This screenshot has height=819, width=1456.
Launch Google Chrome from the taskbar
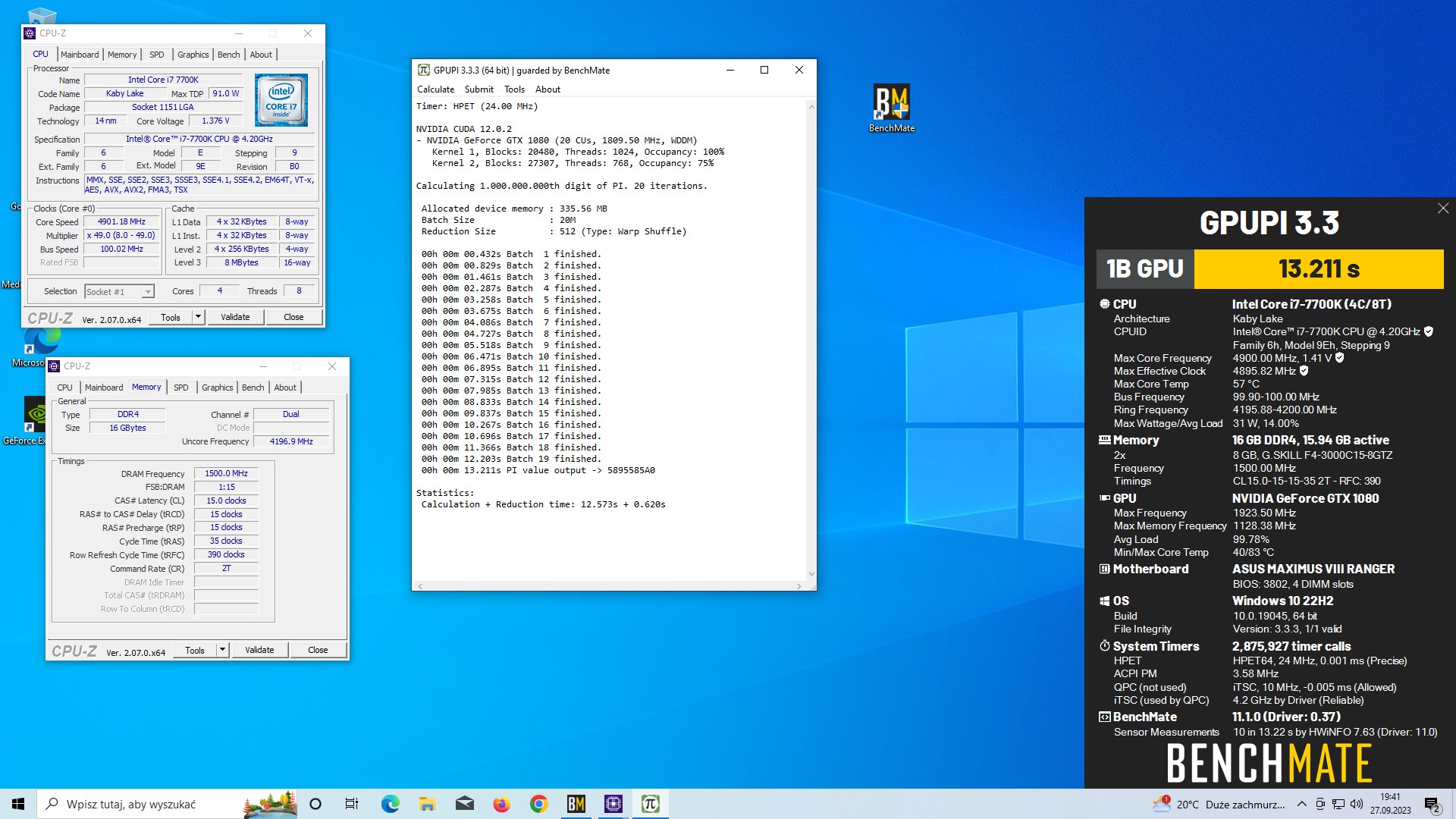(538, 804)
